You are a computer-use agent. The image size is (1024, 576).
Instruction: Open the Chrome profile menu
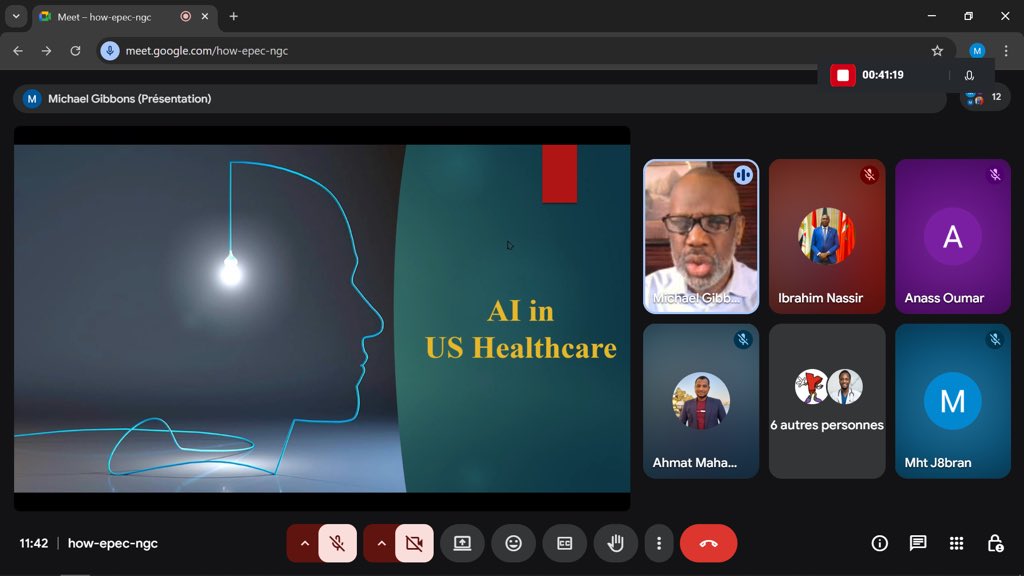[x=976, y=50]
